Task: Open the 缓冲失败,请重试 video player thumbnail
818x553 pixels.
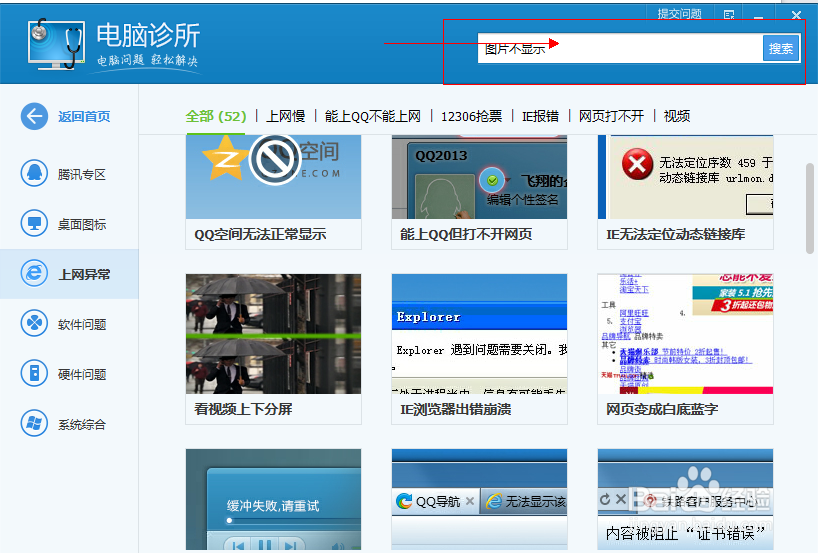Action: point(273,499)
